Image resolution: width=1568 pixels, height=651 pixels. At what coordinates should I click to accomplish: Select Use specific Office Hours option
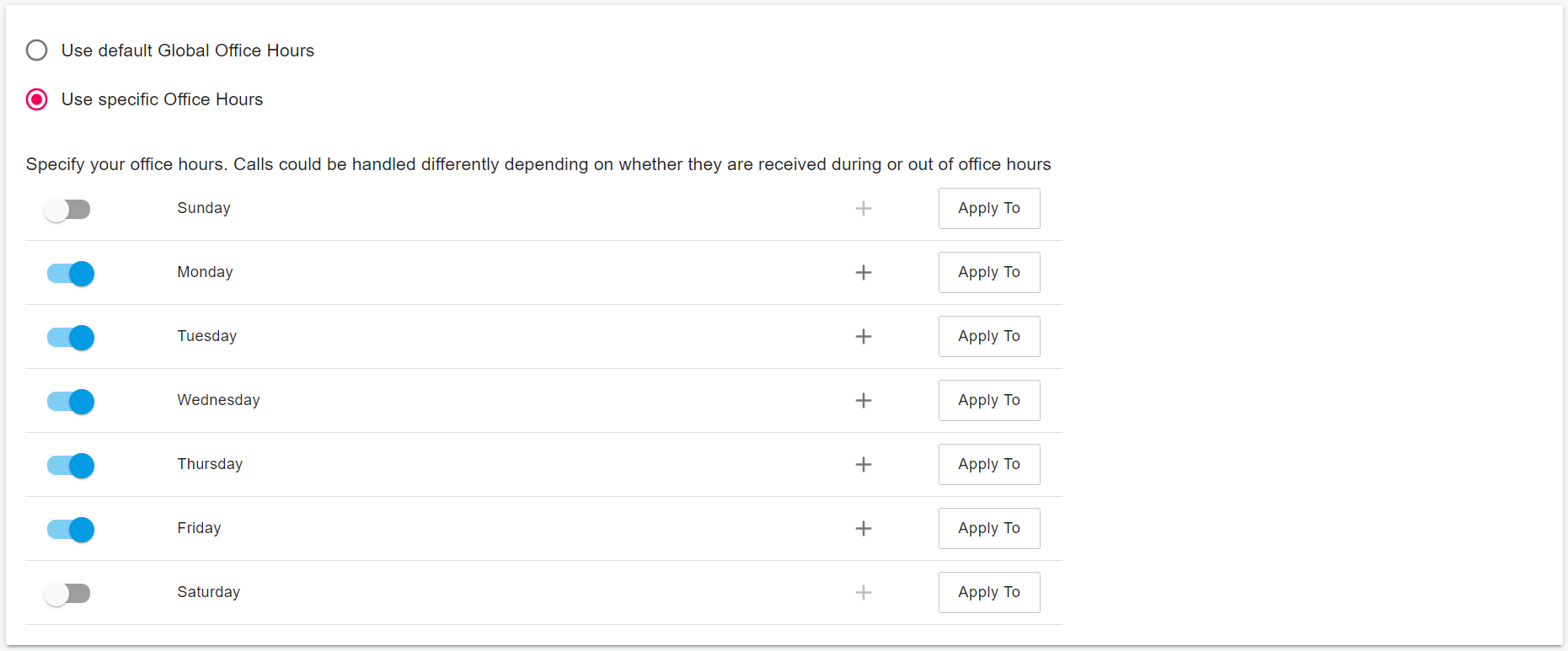tap(37, 99)
